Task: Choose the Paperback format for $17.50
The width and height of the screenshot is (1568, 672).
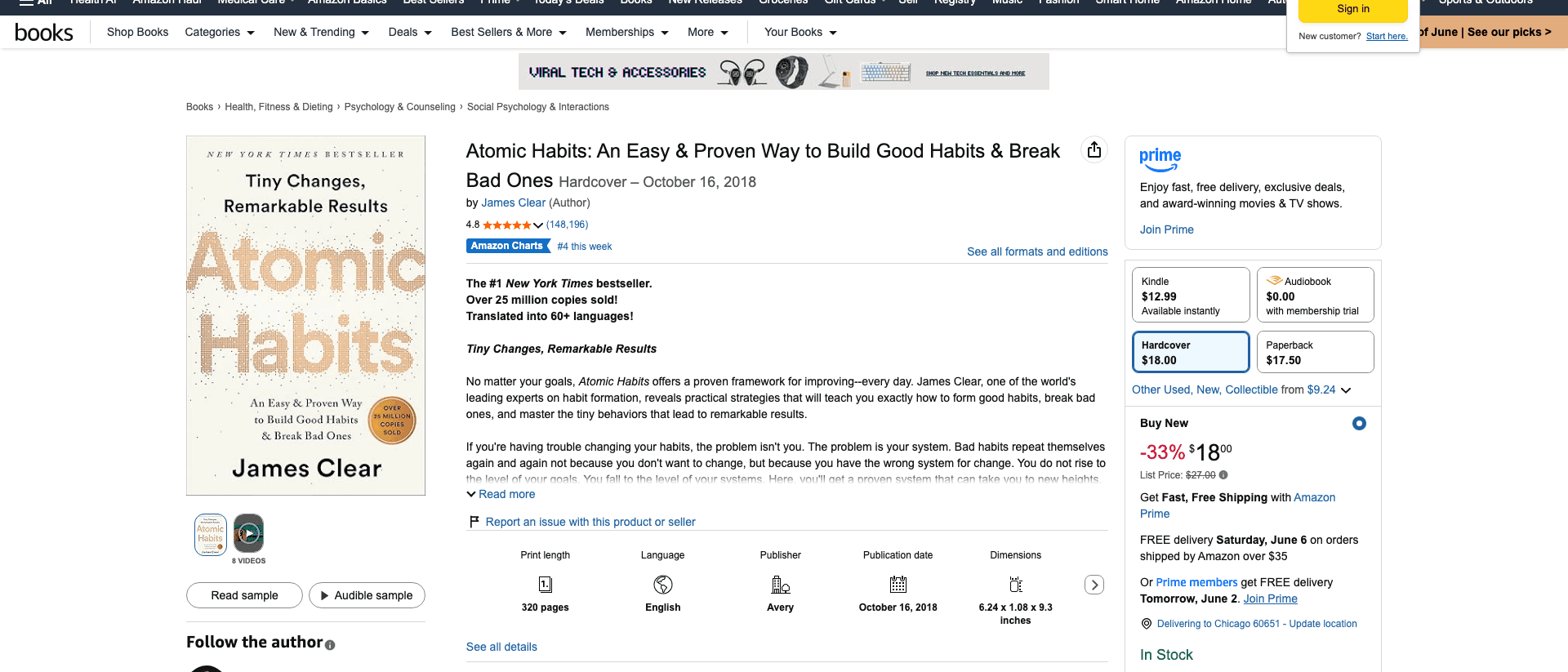Action: point(1315,352)
